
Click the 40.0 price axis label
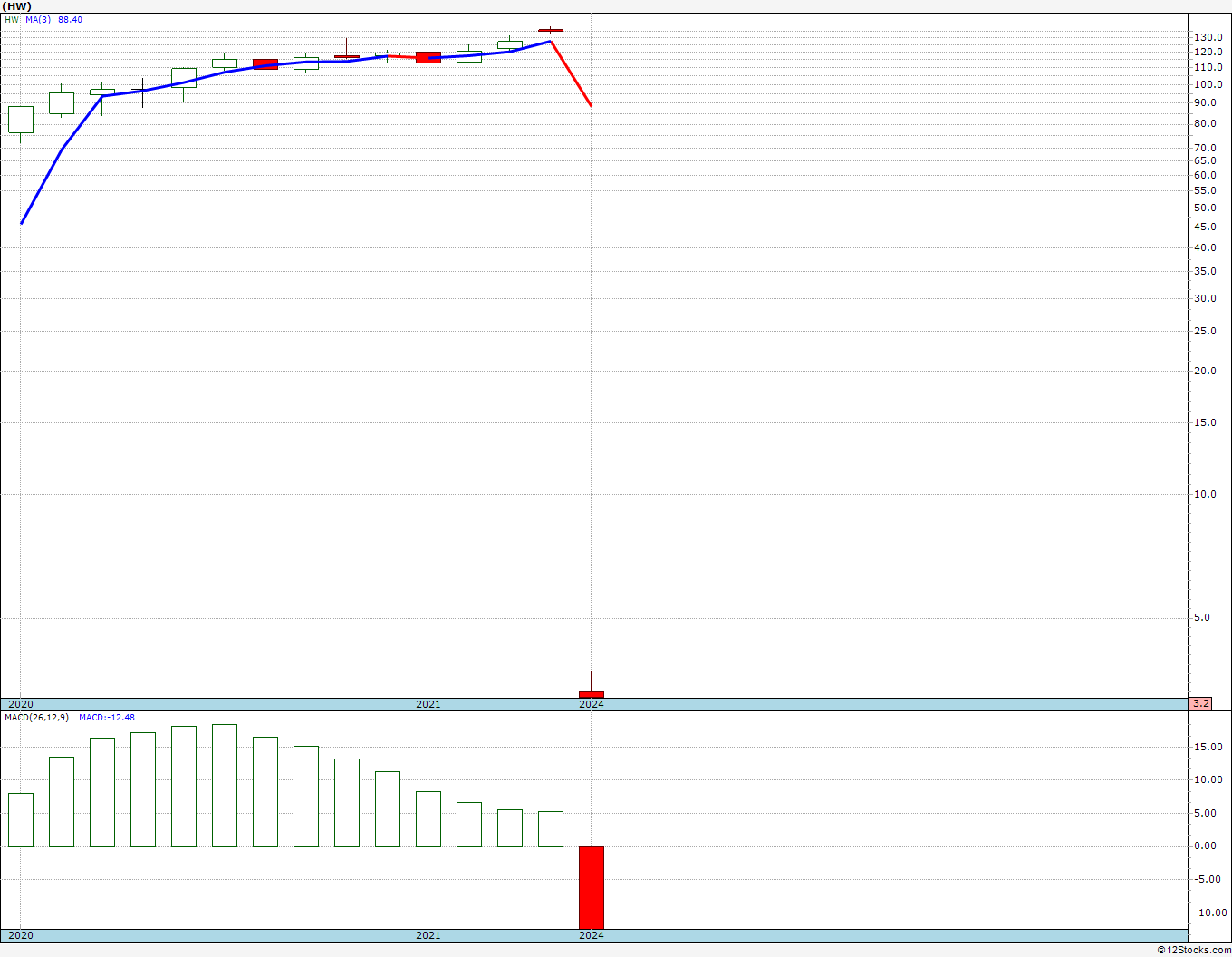[1205, 247]
